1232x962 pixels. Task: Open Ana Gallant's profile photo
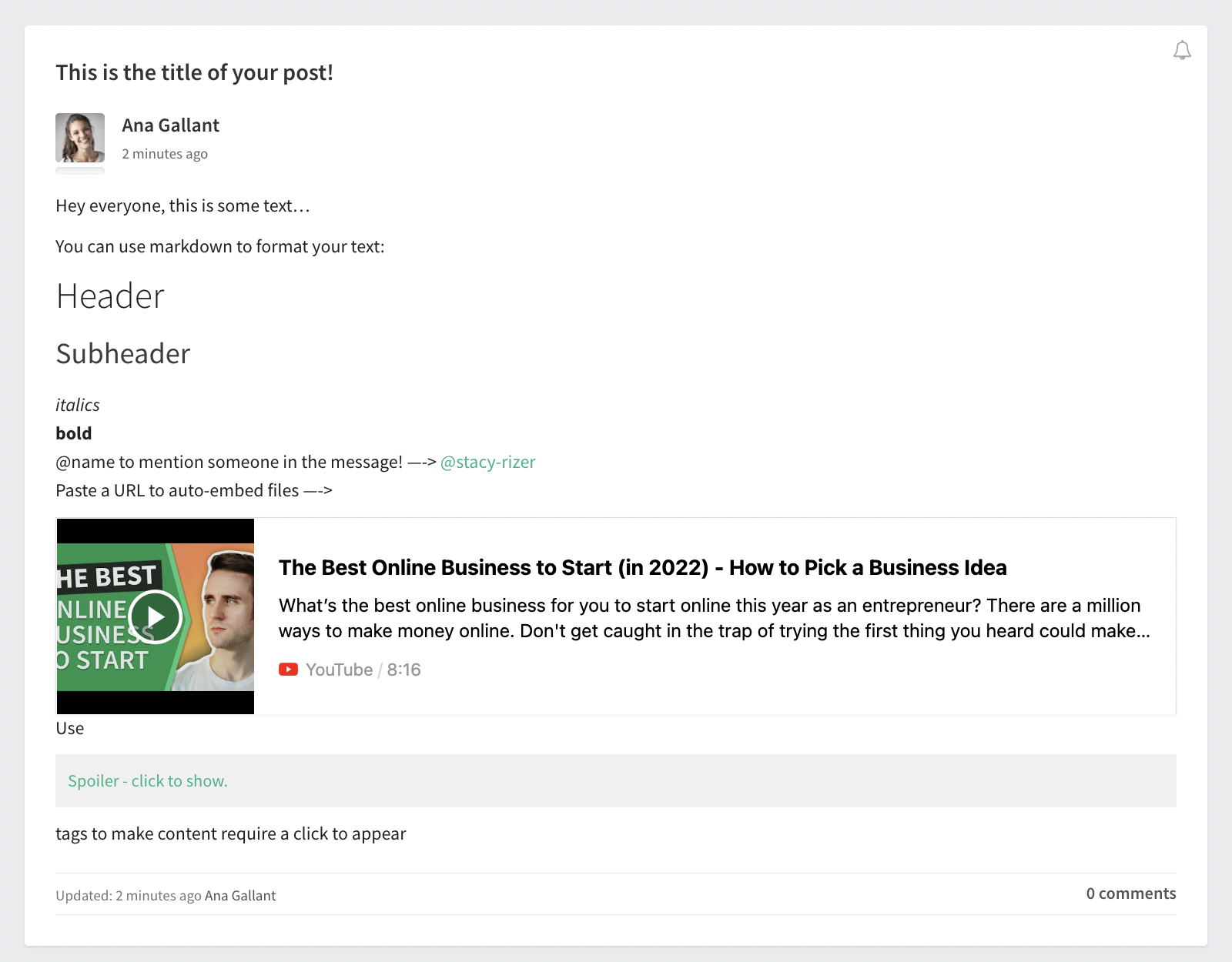click(80, 138)
